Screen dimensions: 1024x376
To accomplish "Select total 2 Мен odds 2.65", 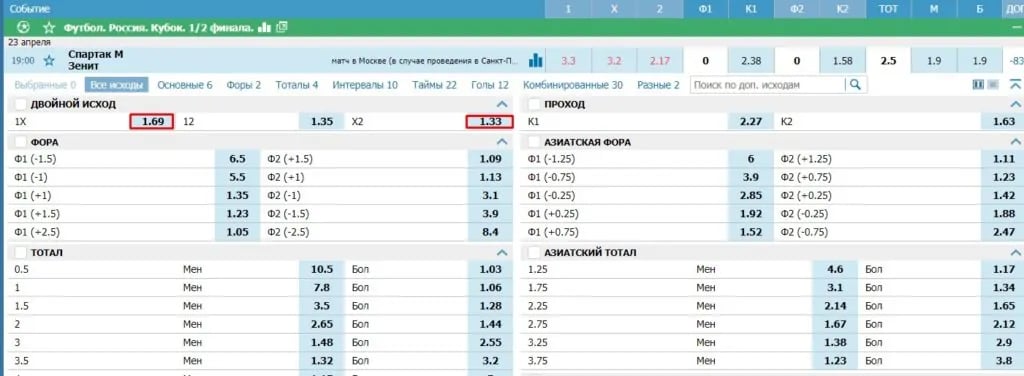I will 322,324.
